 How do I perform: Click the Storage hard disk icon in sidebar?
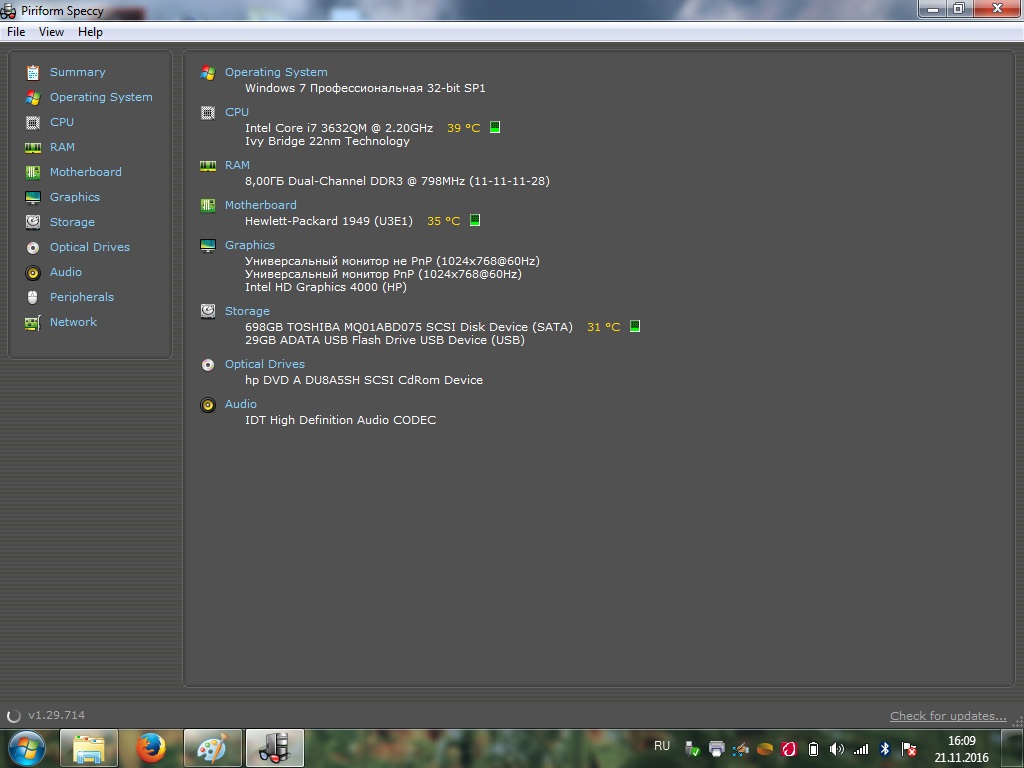point(33,222)
